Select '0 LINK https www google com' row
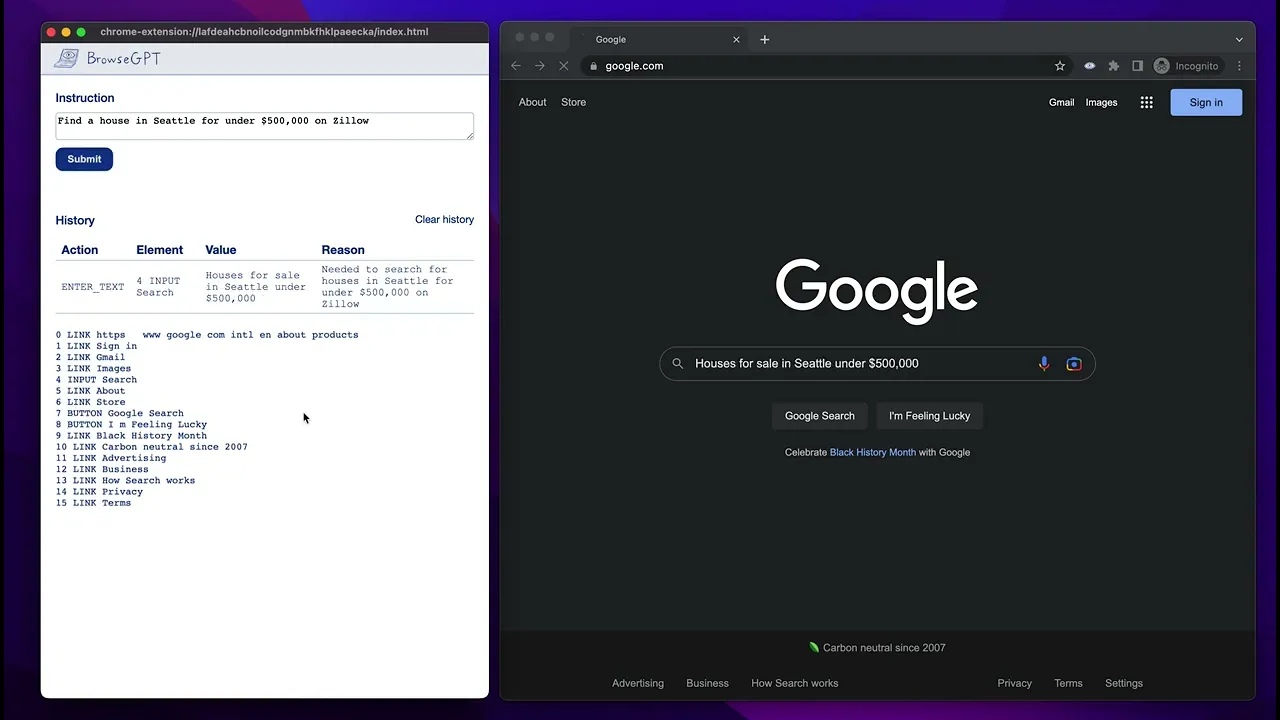The width and height of the screenshot is (1280, 720). point(207,335)
